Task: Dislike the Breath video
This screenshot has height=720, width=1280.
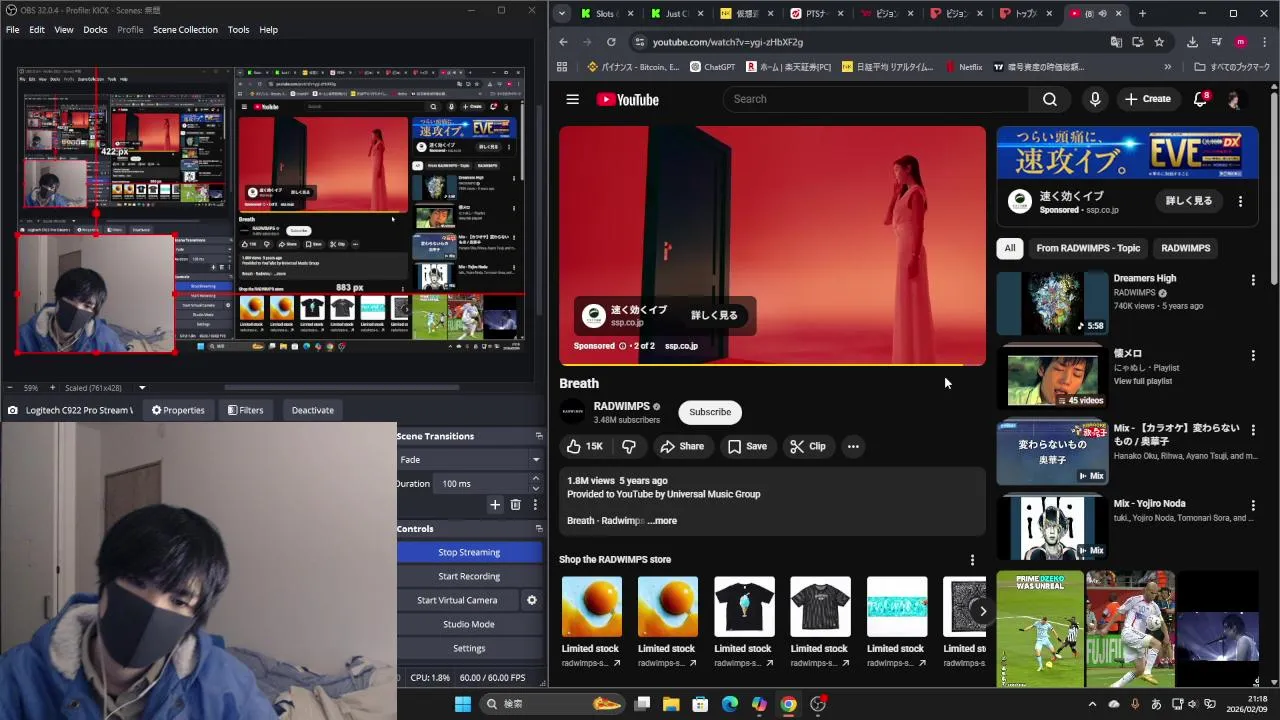Action: click(629, 446)
